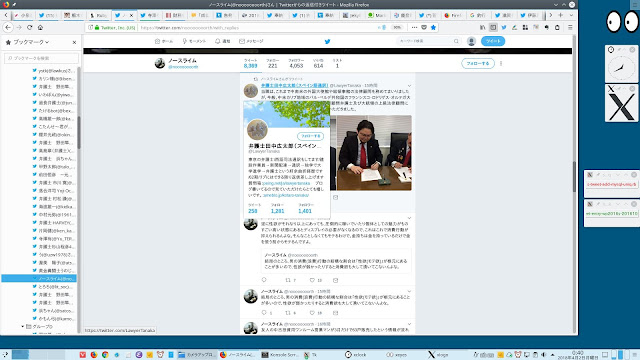
Task: Reload the current Twitter page
Action: pyautogui.click(x=29, y=27)
